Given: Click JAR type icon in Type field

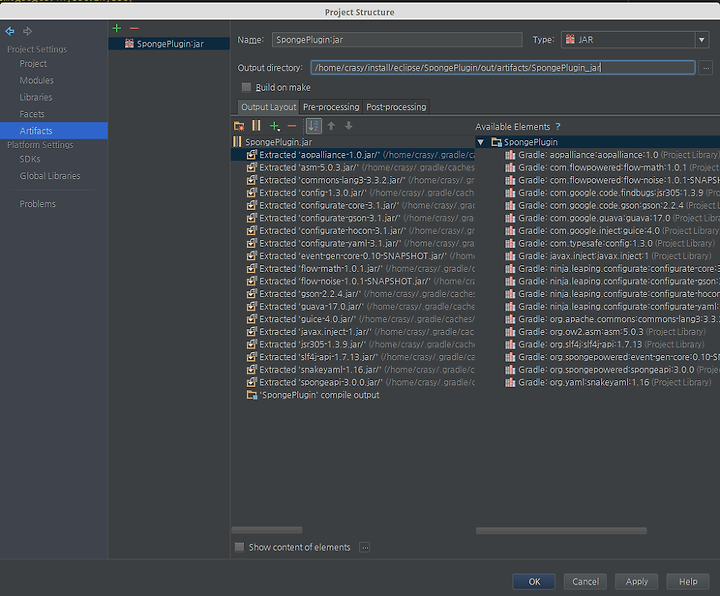Looking at the screenshot, I should point(570,39).
